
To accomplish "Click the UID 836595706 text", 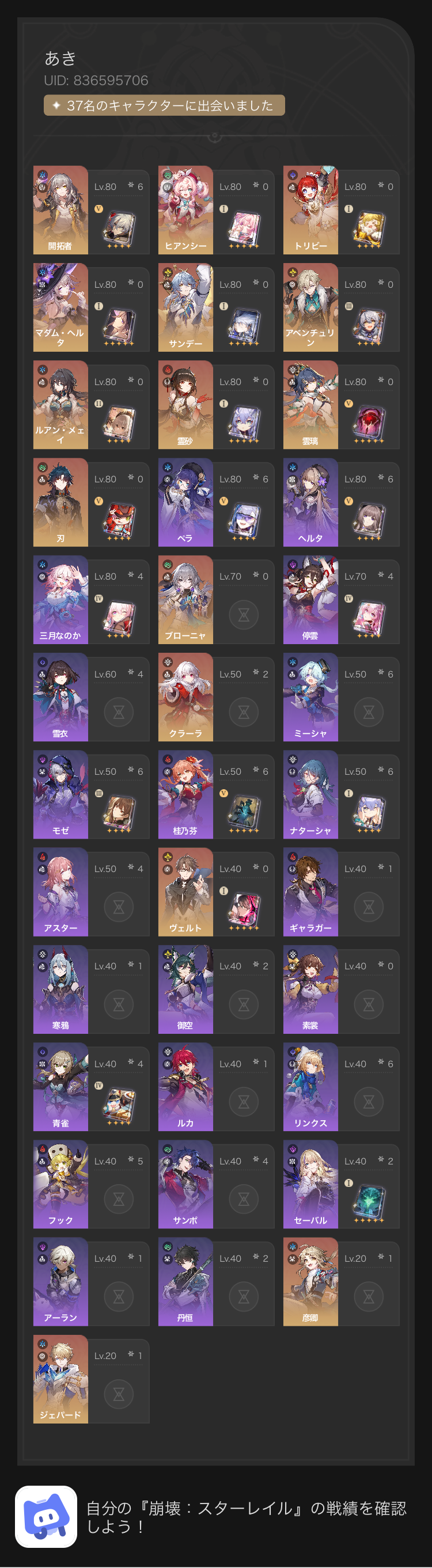I will [96, 81].
